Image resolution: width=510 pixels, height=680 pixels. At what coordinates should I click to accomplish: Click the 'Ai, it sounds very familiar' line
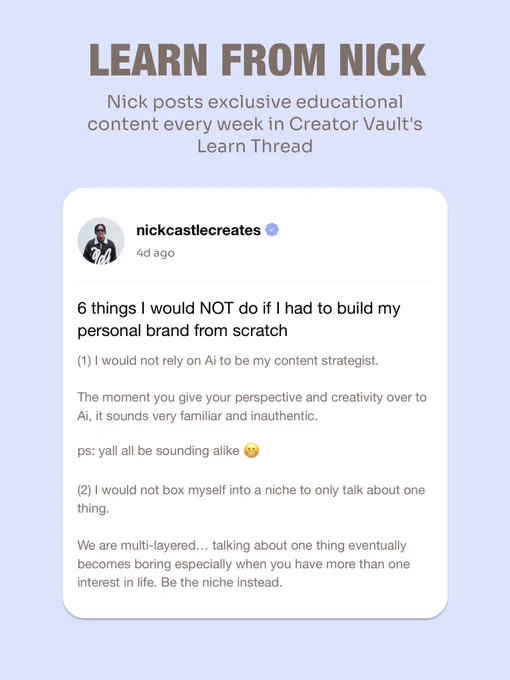(197, 416)
